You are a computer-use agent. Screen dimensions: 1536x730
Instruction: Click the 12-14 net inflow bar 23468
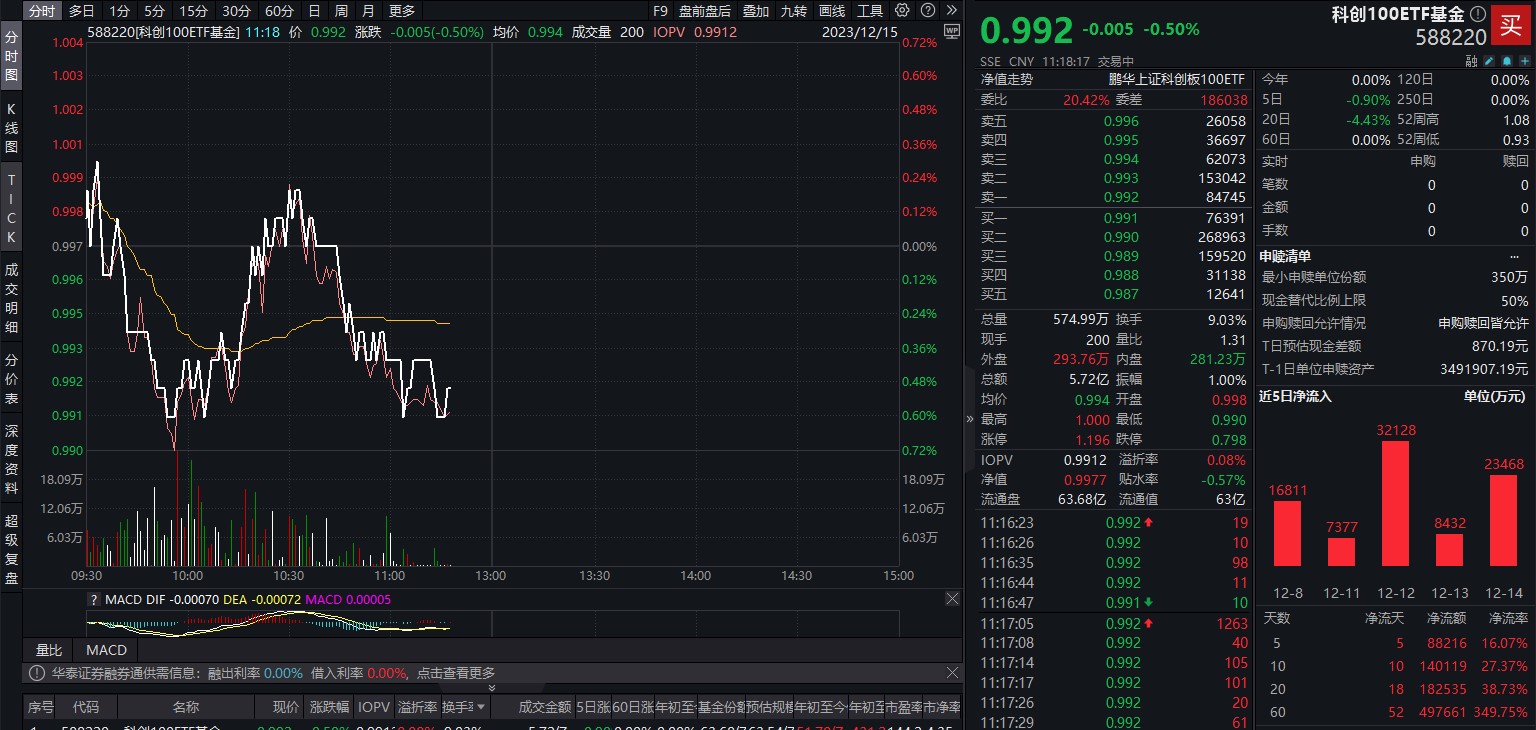1503,520
